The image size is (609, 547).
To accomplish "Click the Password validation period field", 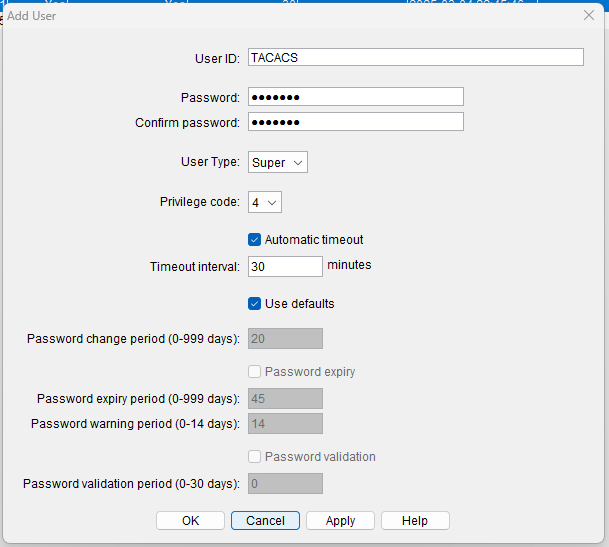I will 285,484.
